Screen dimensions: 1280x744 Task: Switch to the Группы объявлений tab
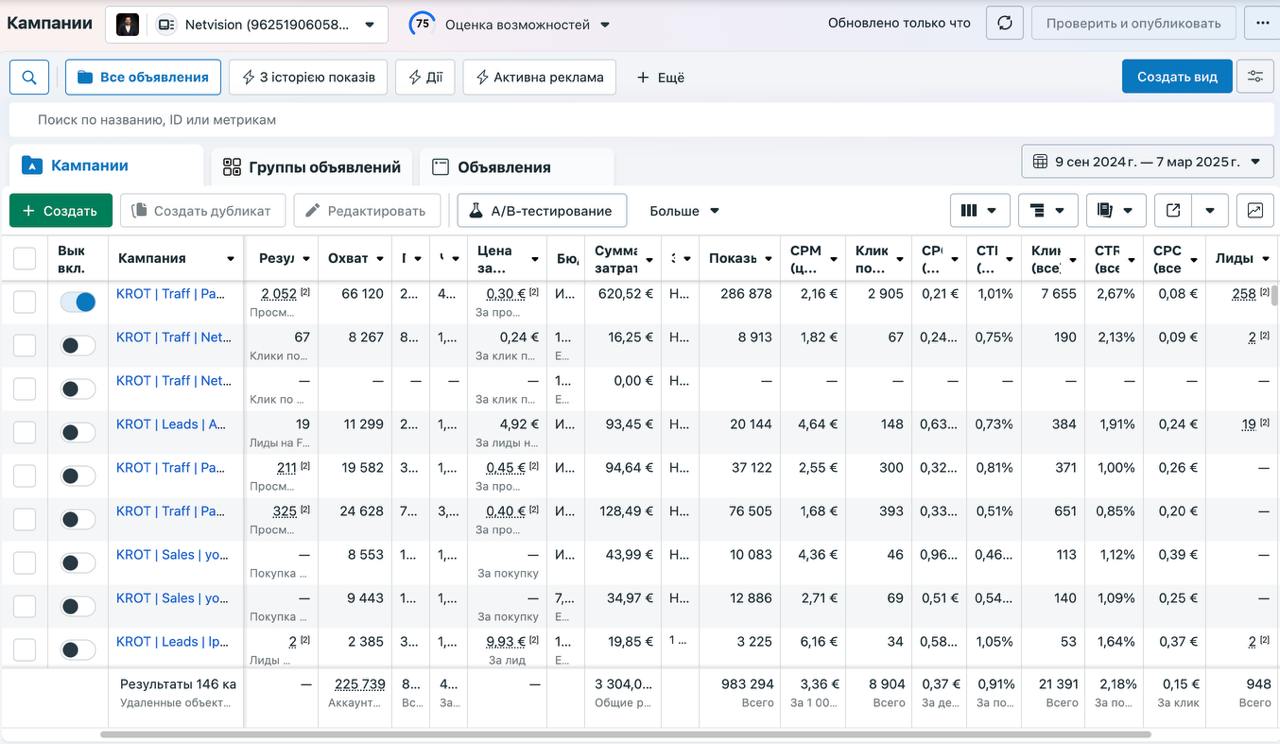(311, 167)
